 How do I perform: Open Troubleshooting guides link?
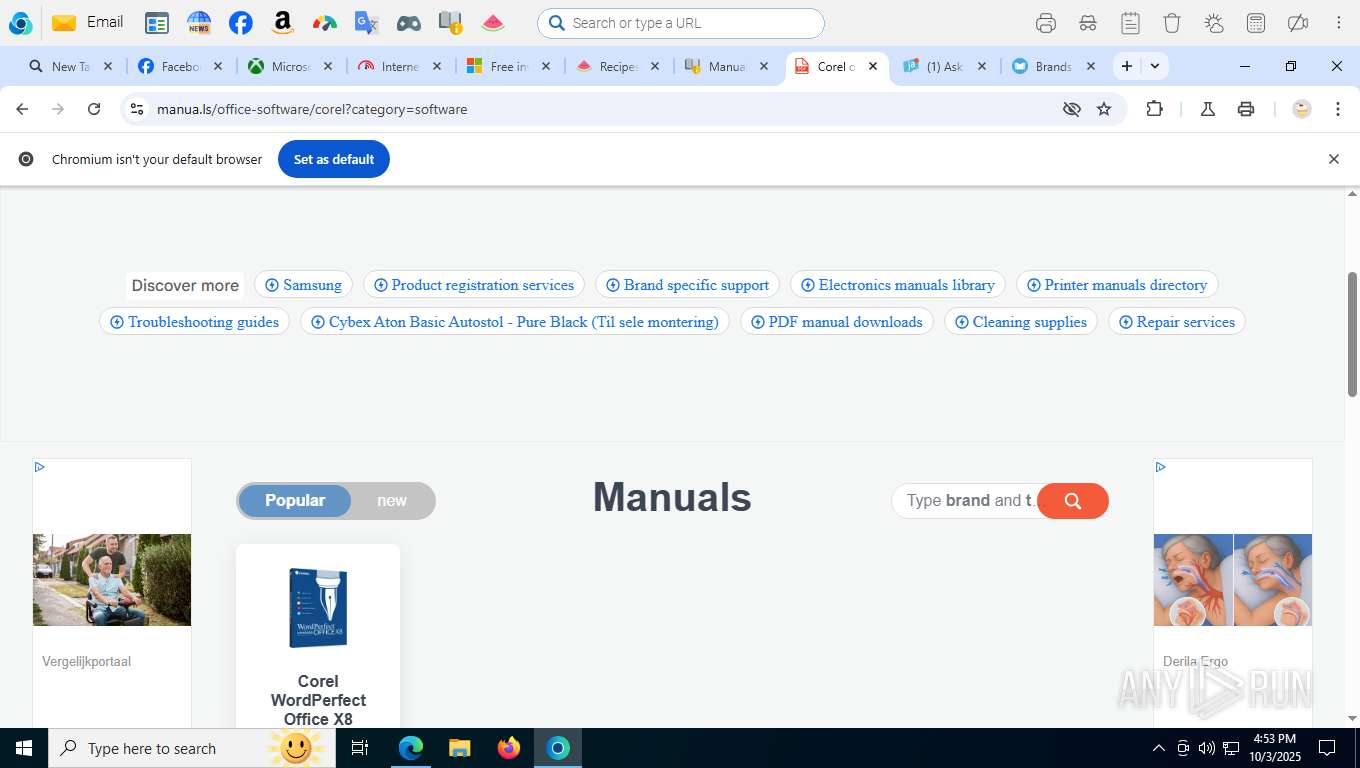(194, 322)
